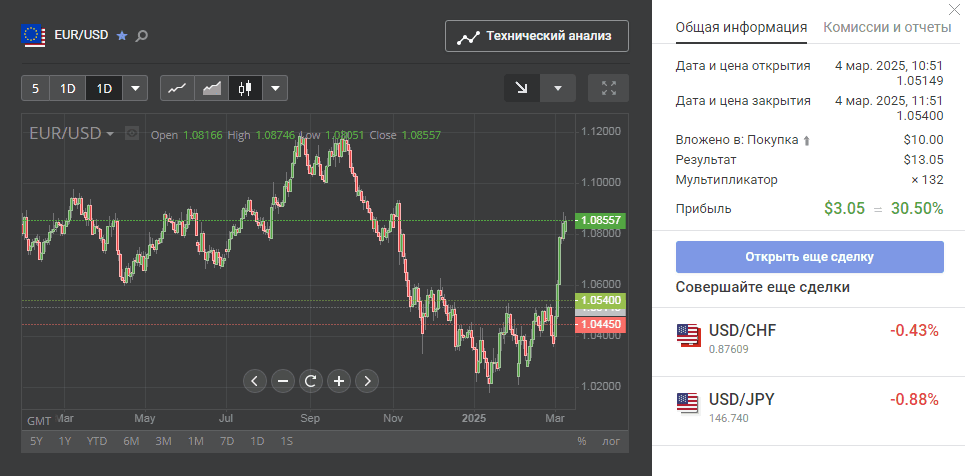Open fullscreen chart mode
The width and height of the screenshot is (965, 476).
[609, 88]
